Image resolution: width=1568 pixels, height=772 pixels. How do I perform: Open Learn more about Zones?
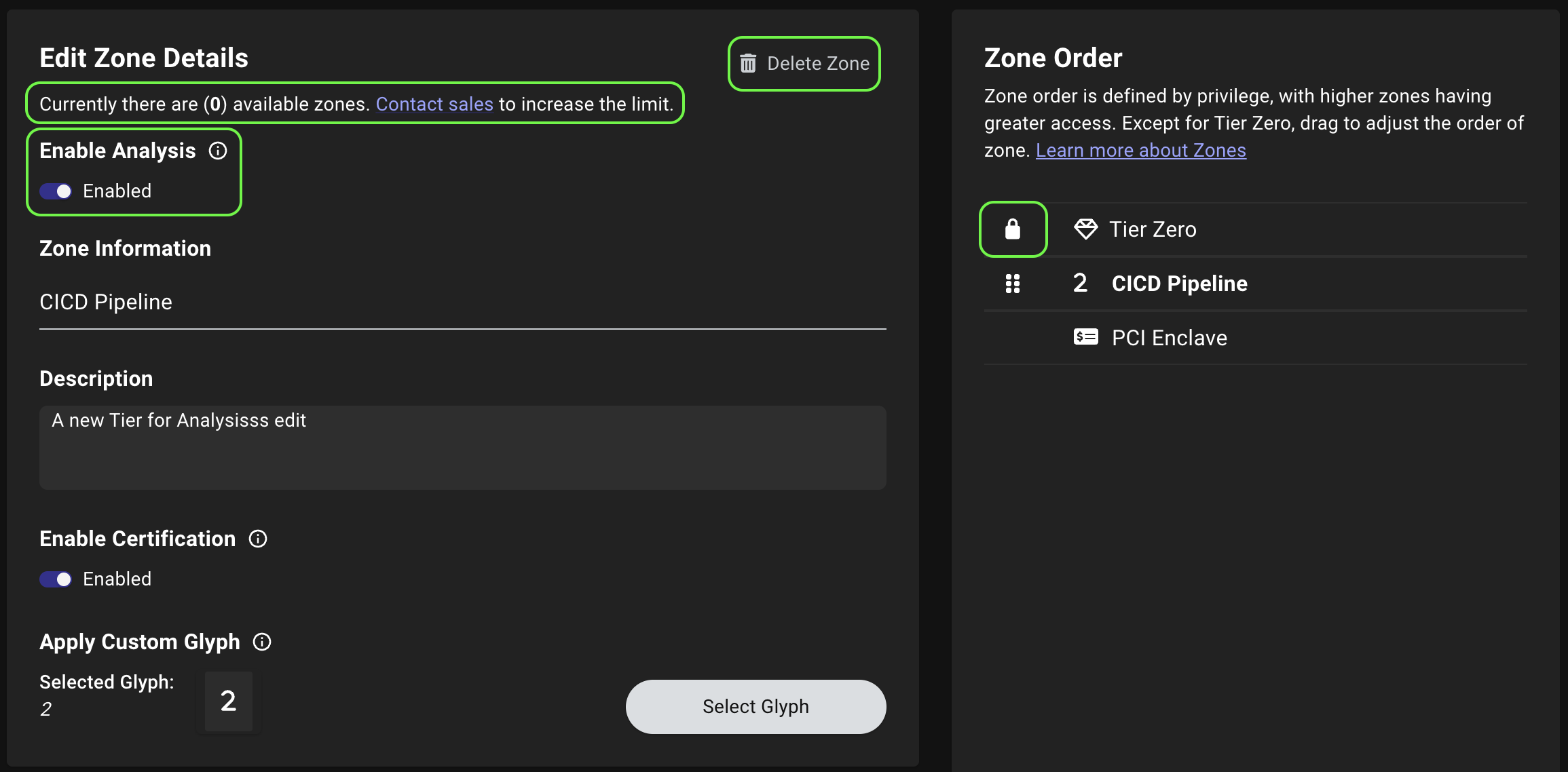pyautogui.click(x=1140, y=150)
